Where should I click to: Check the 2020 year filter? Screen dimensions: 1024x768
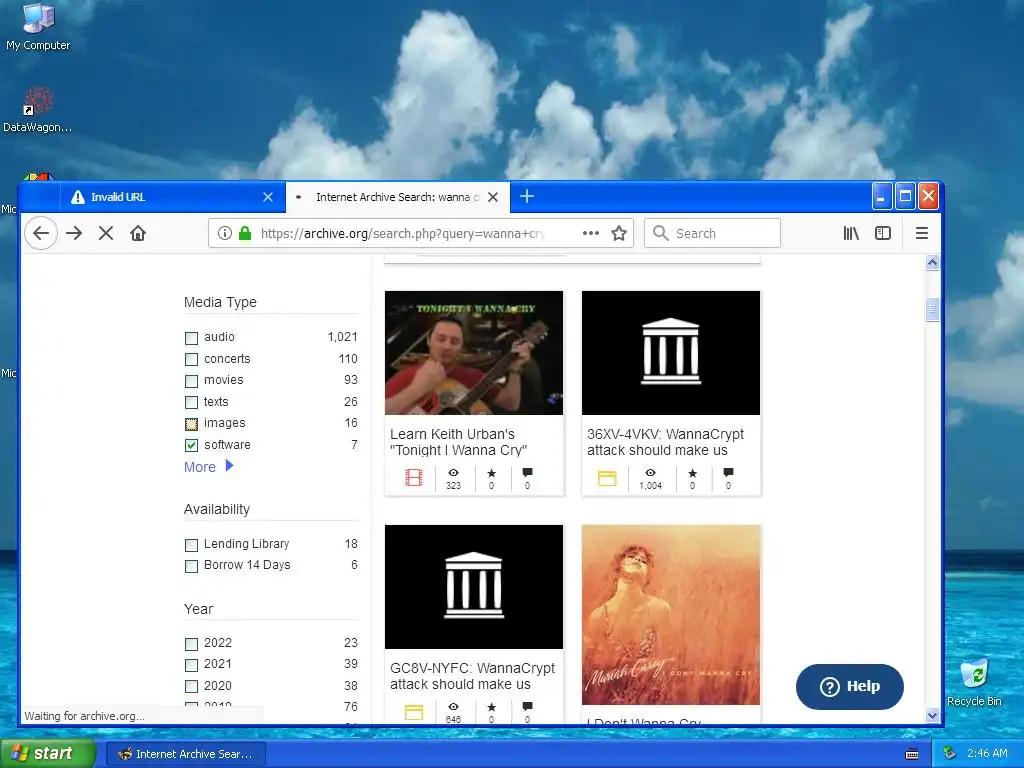[x=191, y=687]
